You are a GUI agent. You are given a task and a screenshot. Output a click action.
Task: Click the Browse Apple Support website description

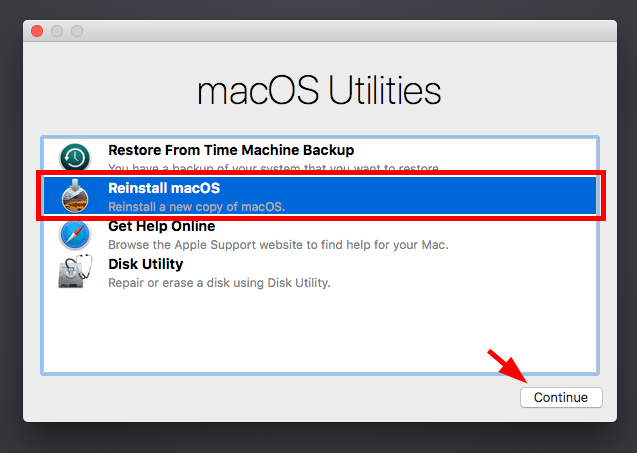[x=278, y=245]
